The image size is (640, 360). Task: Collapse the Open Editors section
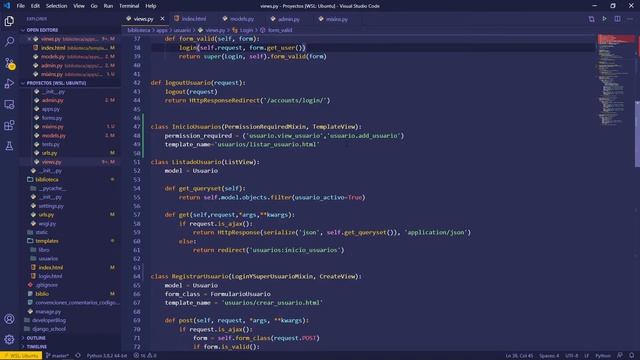click(42, 30)
